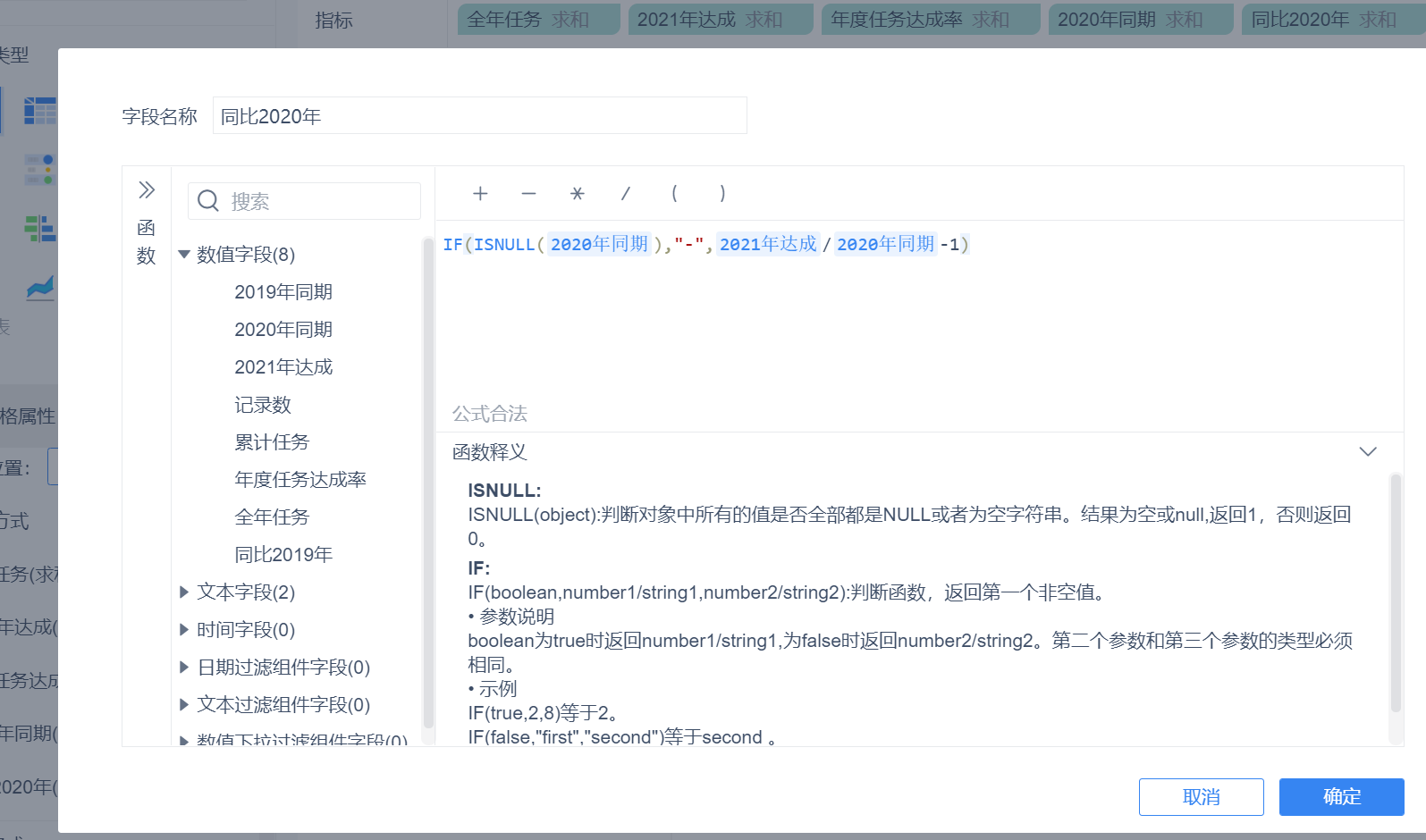Focus the 搜索 field search box
The width and height of the screenshot is (1426, 840).
[304, 201]
